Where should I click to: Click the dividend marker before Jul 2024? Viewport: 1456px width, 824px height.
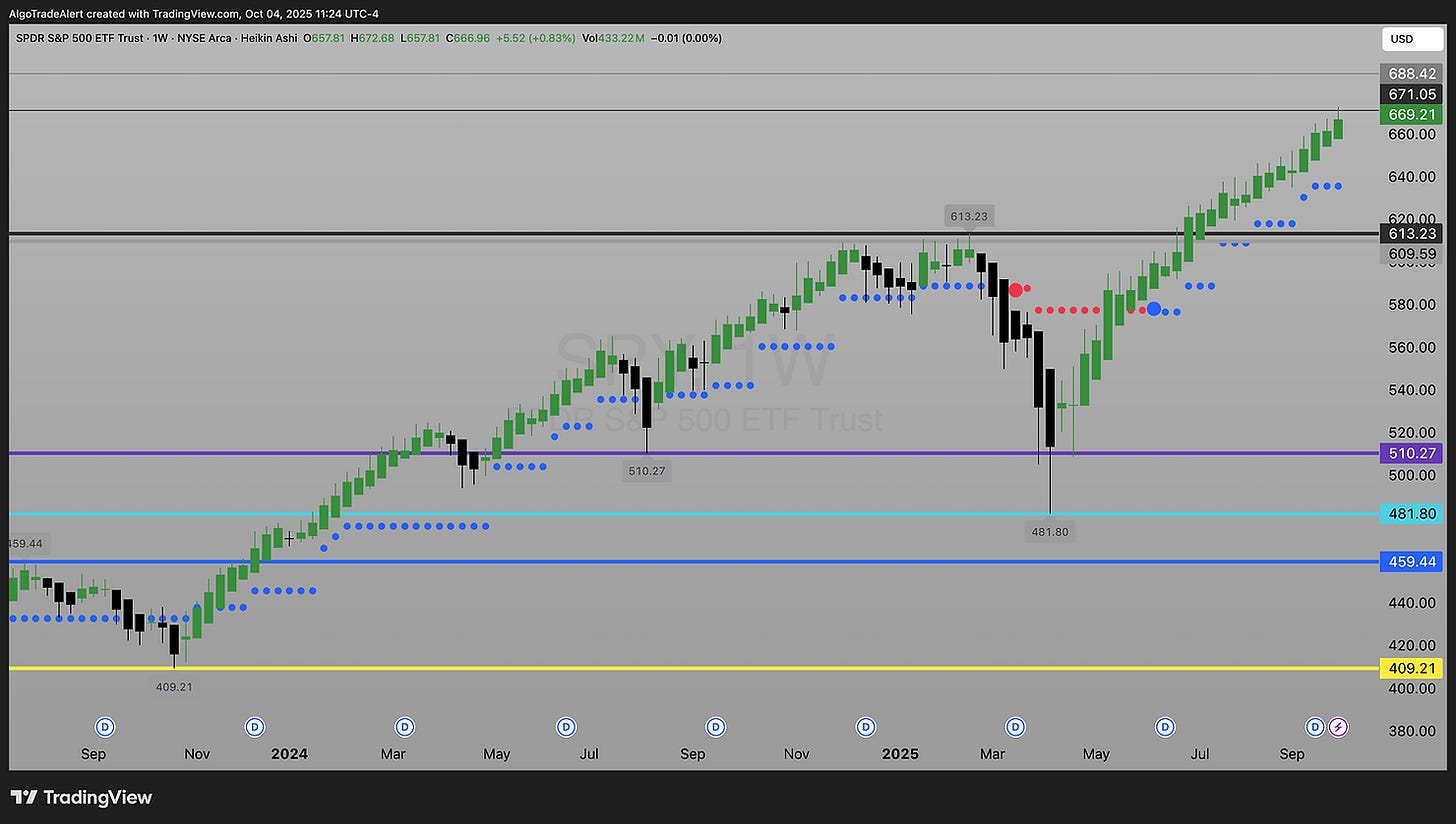tap(566, 727)
